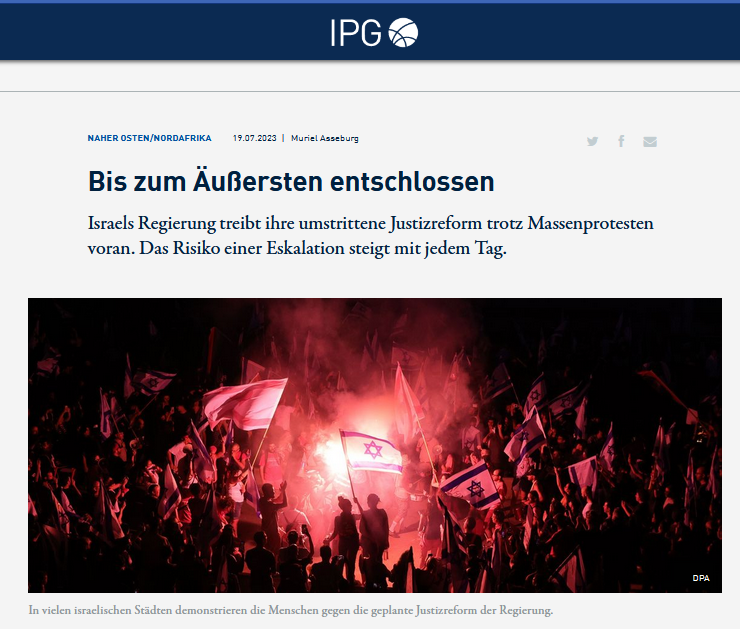Click the IPG lettering in the header
This screenshot has width=740, height=629.
click(356, 33)
